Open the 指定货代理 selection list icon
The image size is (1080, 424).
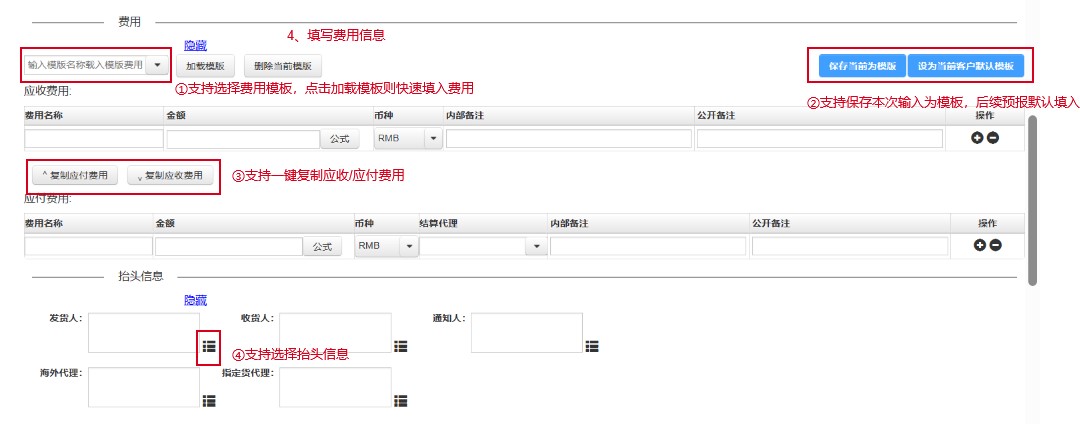(x=400, y=400)
